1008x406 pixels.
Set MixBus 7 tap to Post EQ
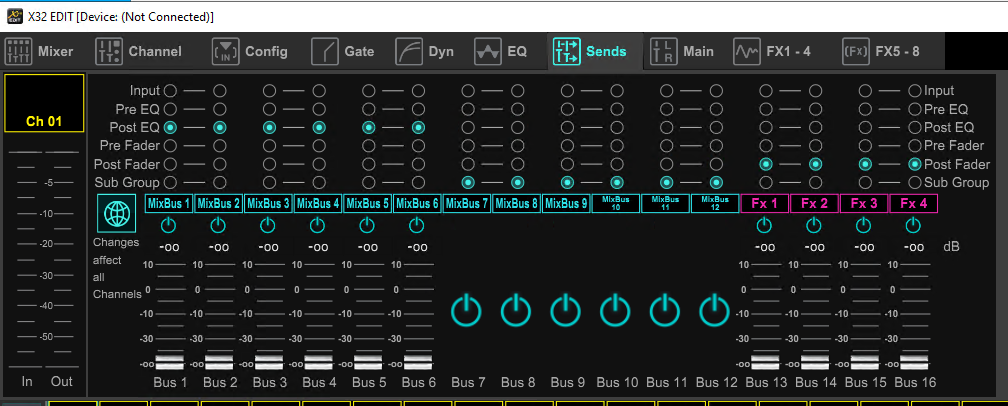468,127
